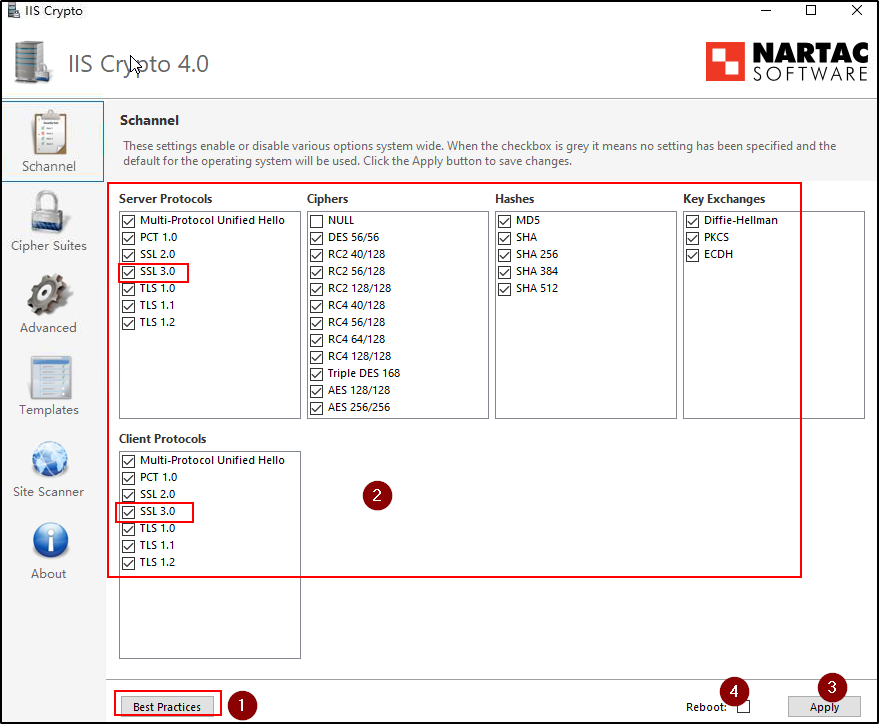This screenshot has height=724, width=879.
Task: Click the IIS Crypto server logo icon
Action: point(33,62)
